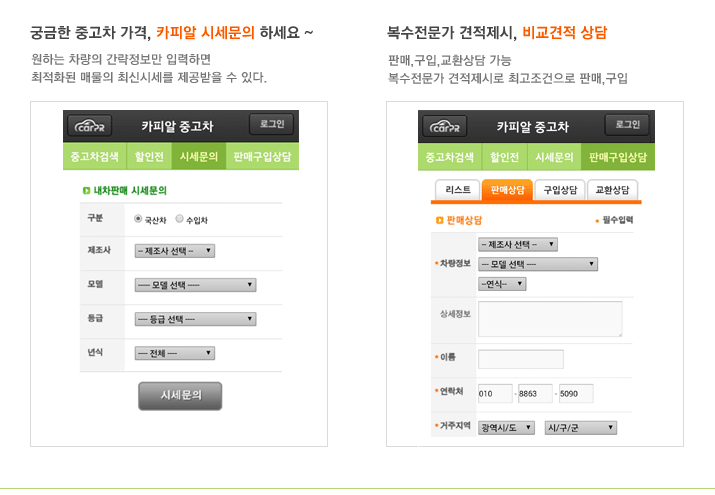Click the green arrow icon beside 내차판매 시세문의
The height and width of the screenshot is (495, 715).
pyautogui.click(x=86, y=189)
